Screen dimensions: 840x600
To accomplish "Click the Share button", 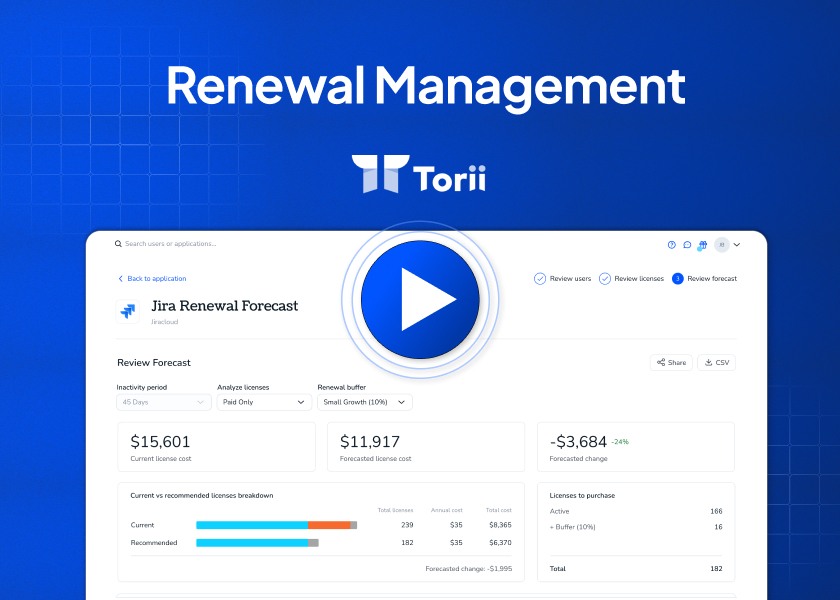I will pos(671,363).
